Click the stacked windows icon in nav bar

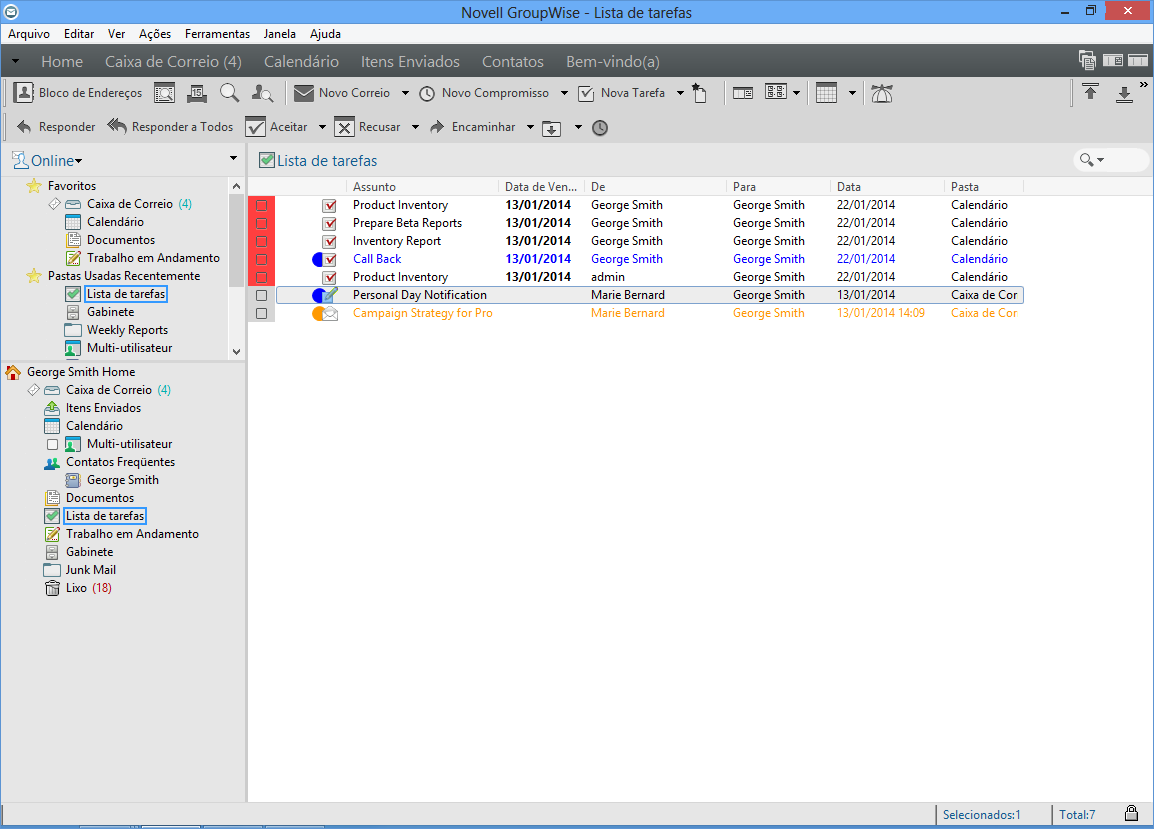(x=1087, y=60)
